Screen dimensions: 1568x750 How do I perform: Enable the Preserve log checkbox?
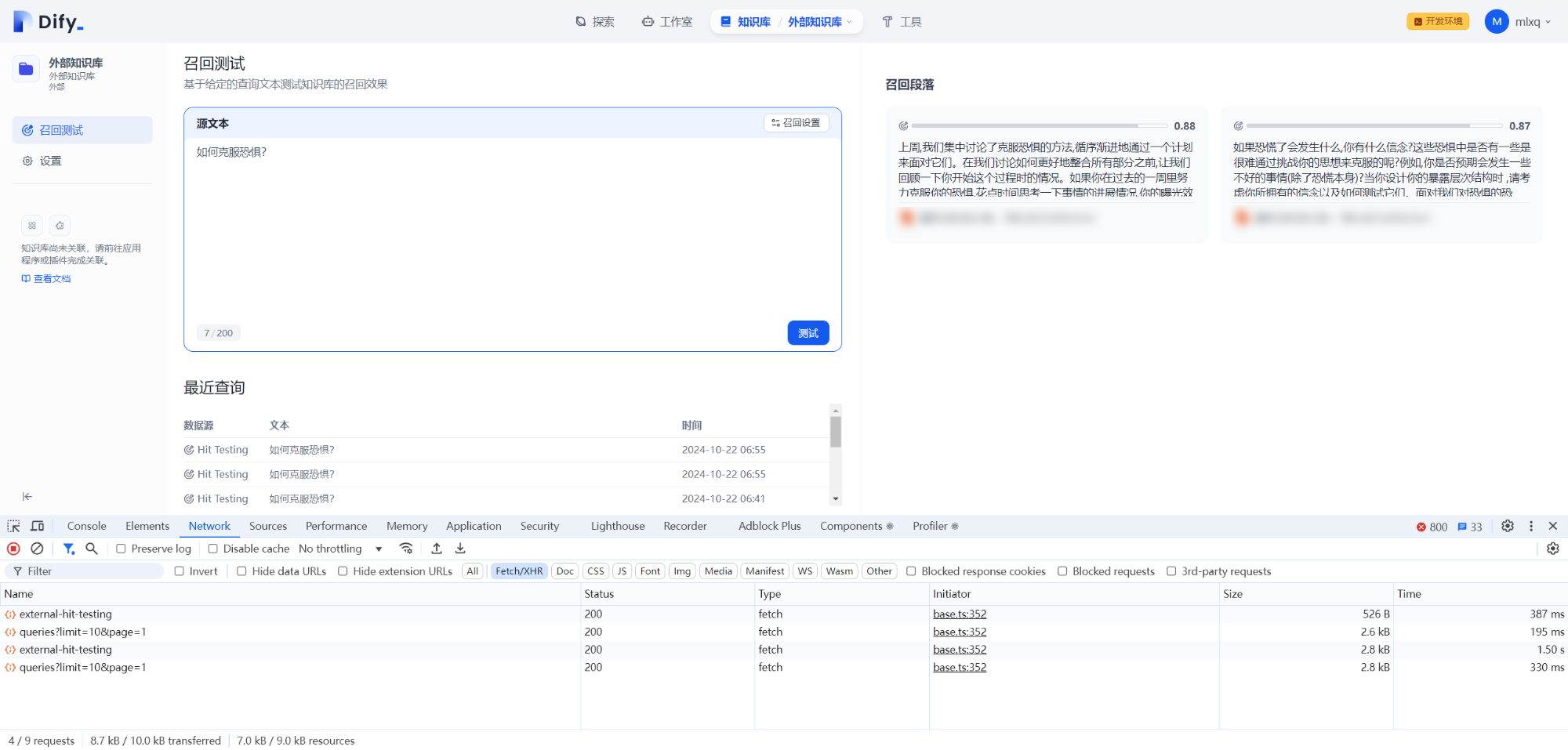point(122,549)
